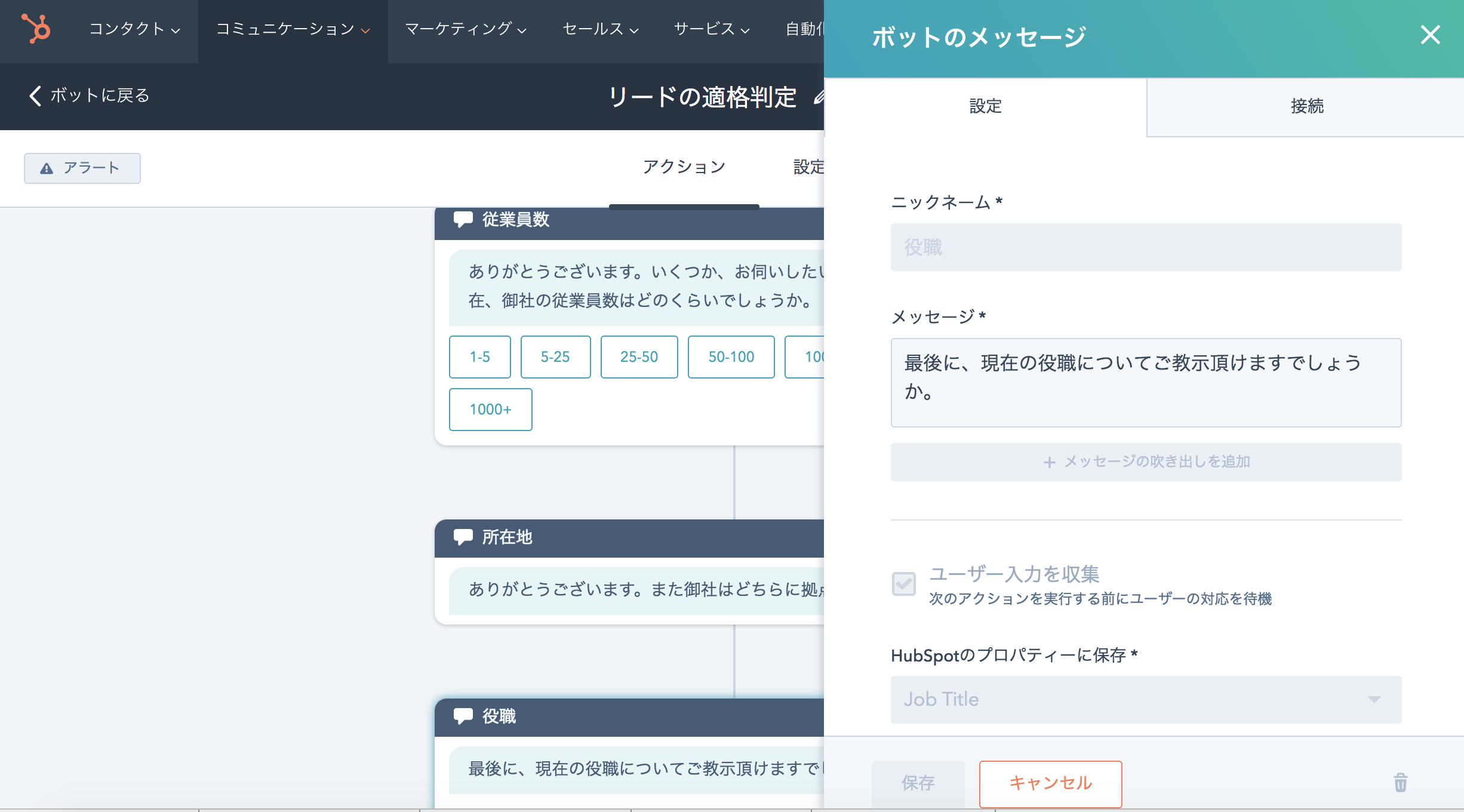Screen dimensions: 1464x812
Task: Switch to the bot 設定 tab beside アクション
Action: [x=808, y=167]
